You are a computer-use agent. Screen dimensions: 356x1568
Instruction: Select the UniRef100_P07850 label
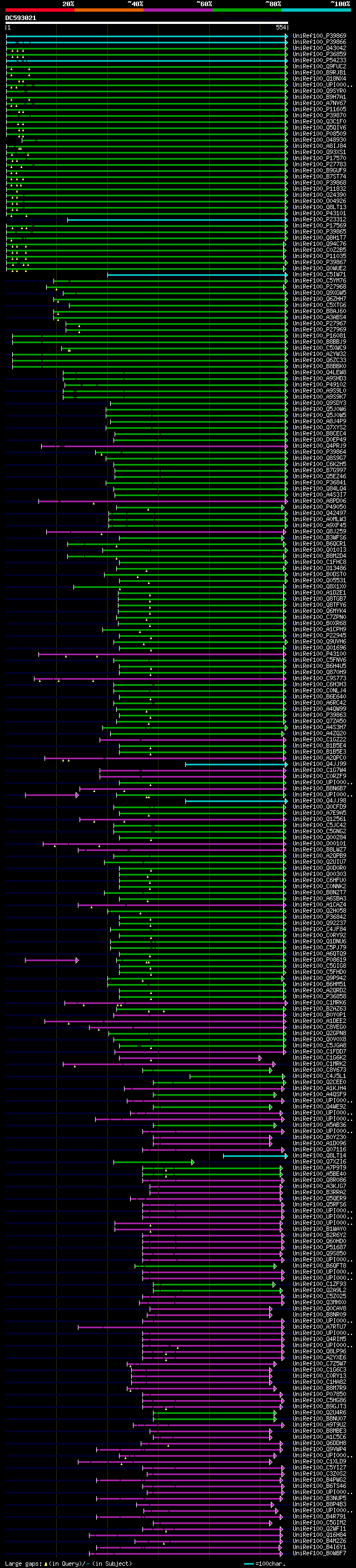(319, 1394)
